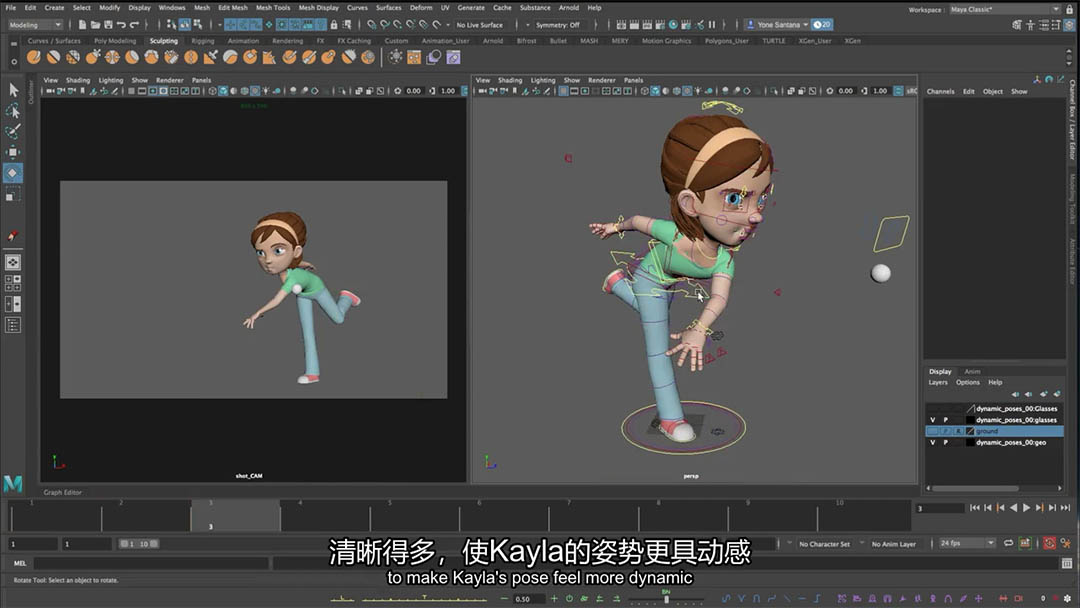Toggle the R reference state of ground layer

click(958, 431)
